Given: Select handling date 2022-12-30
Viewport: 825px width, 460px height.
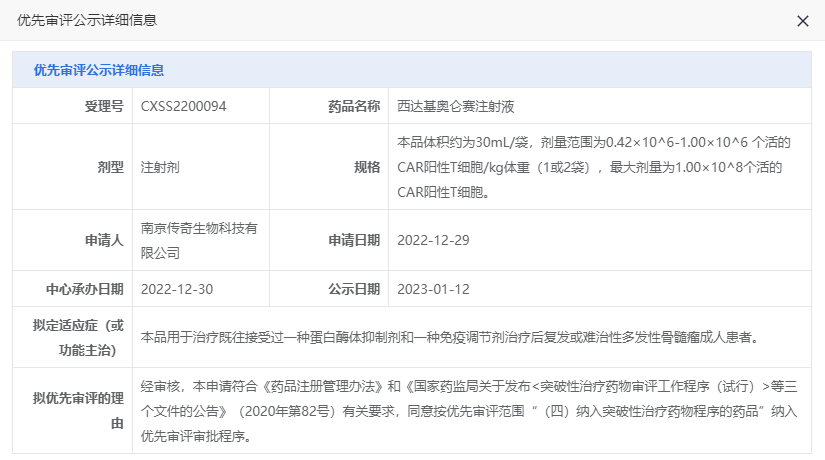Looking at the screenshot, I should click(x=177, y=289).
